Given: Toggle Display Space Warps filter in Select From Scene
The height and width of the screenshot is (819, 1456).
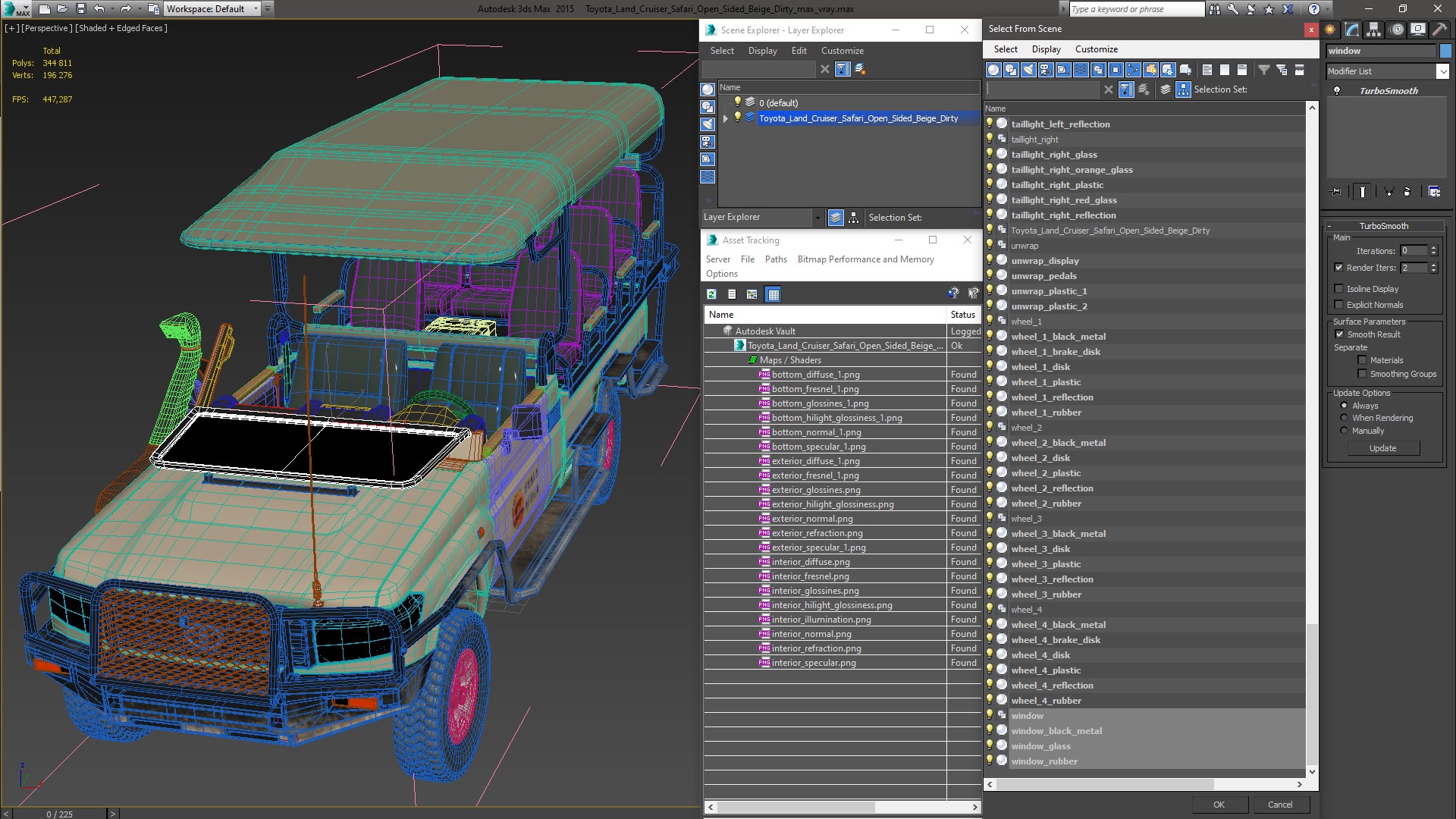Looking at the screenshot, I should (1081, 70).
